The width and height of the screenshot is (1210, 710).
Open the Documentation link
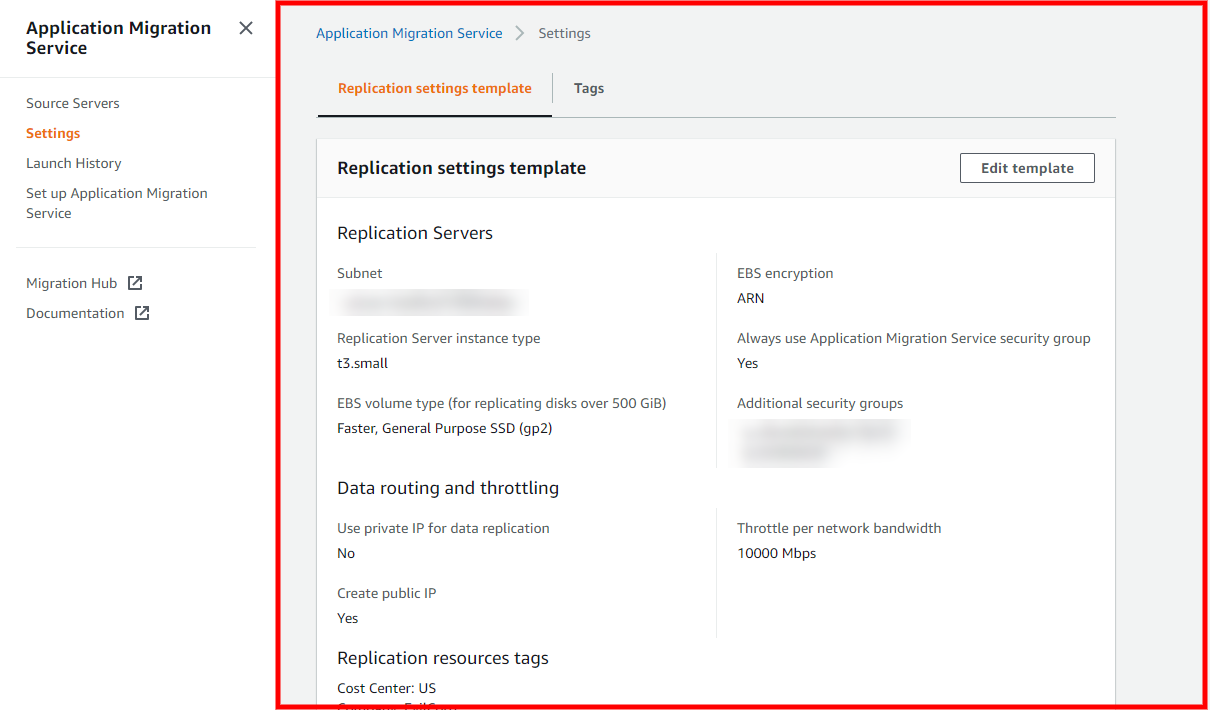coord(75,313)
